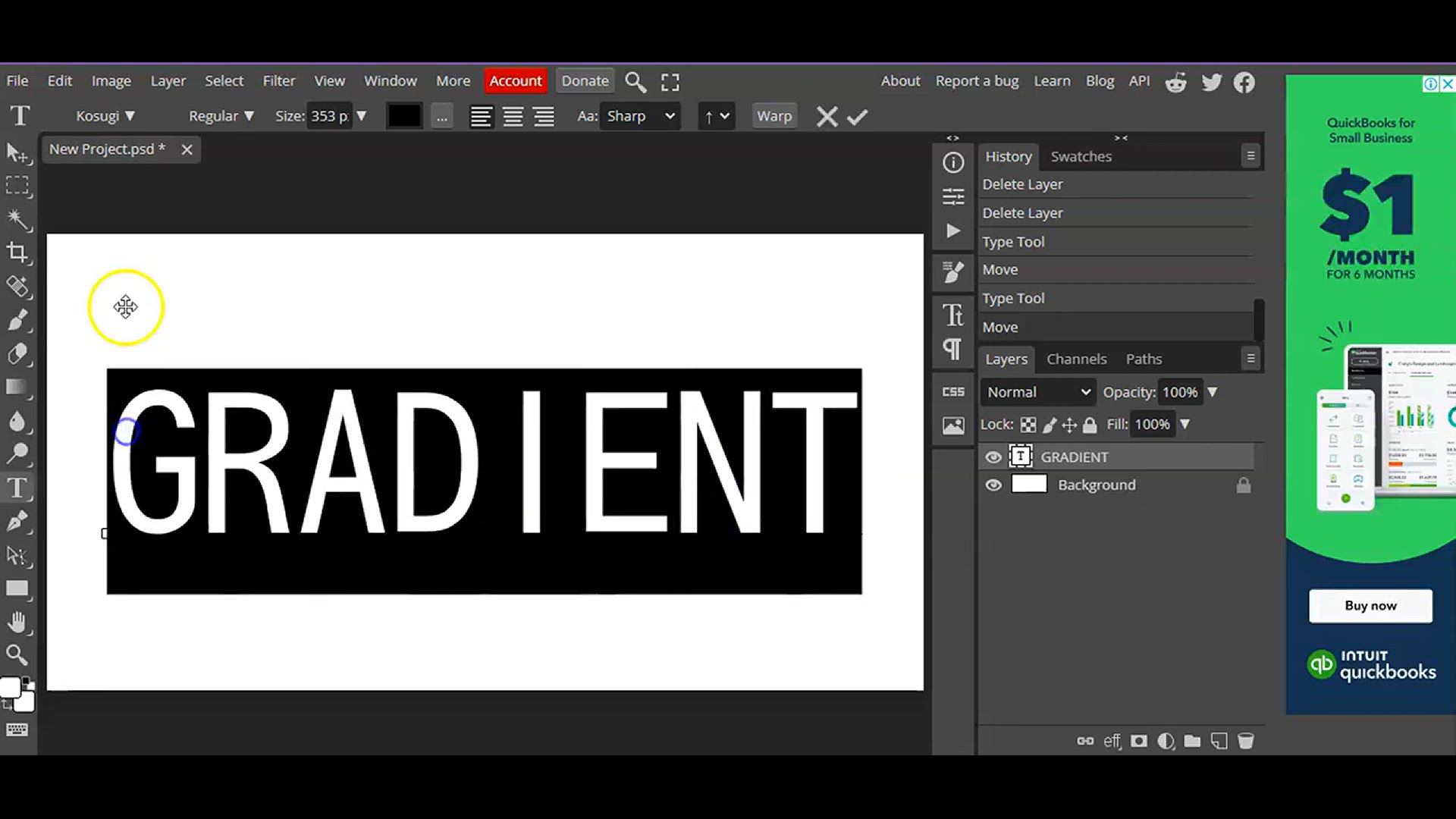
Task: Open the Kosugi font dropdown
Action: [105, 116]
